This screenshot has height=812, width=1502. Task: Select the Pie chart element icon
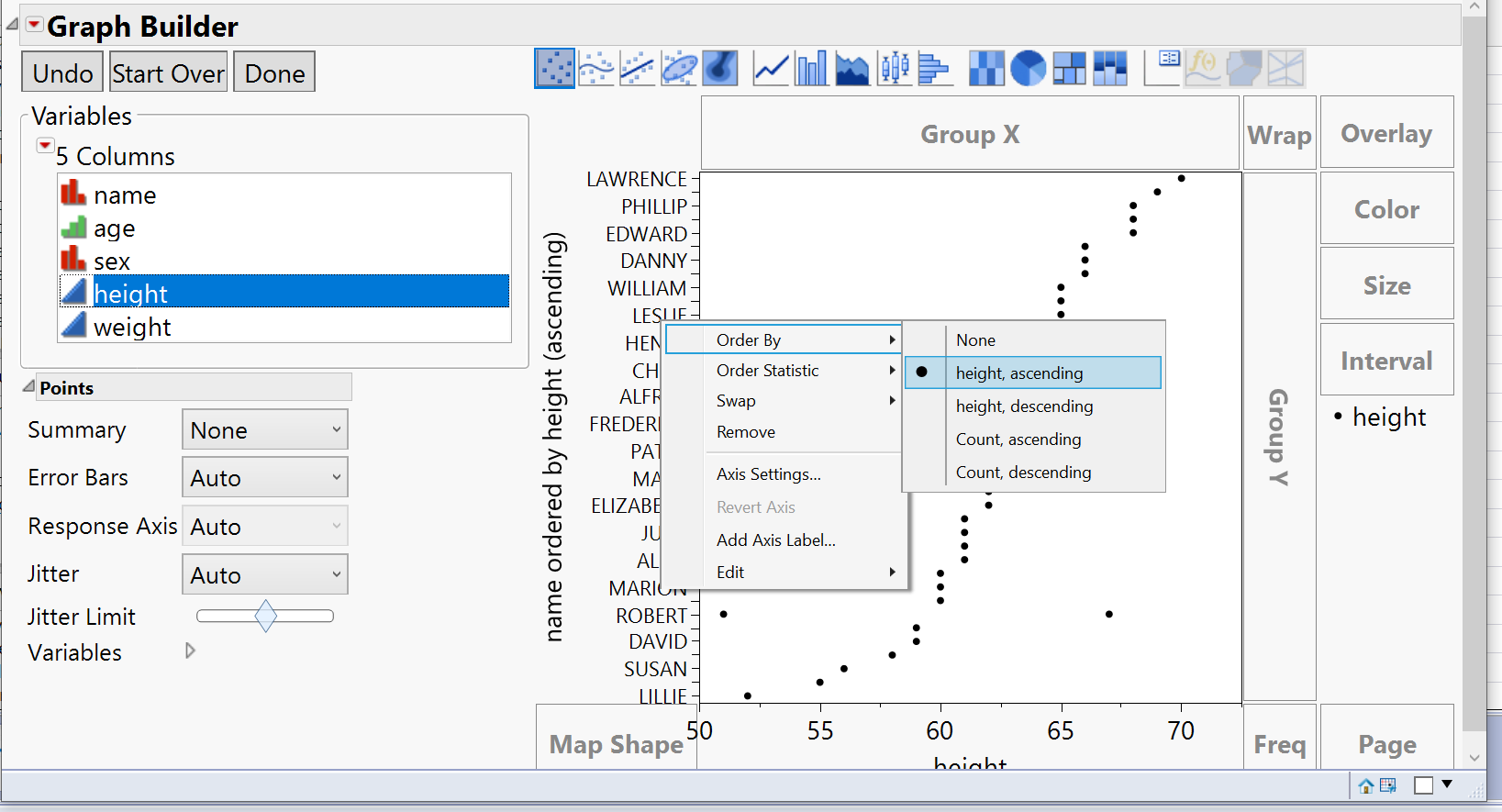click(x=1028, y=69)
